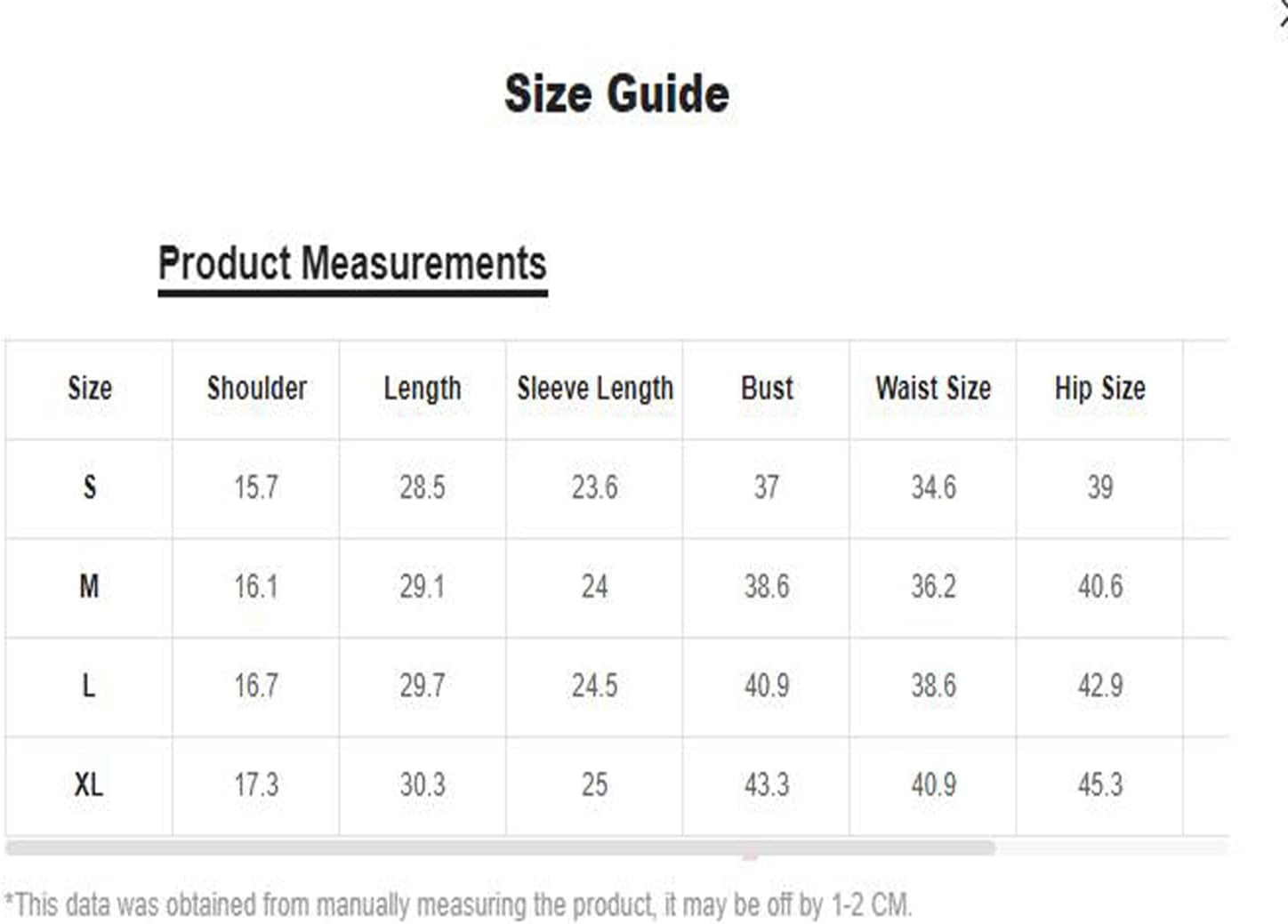1288x924 pixels.
Task: Click the Waist Size column header
Action: pos(933,389)
